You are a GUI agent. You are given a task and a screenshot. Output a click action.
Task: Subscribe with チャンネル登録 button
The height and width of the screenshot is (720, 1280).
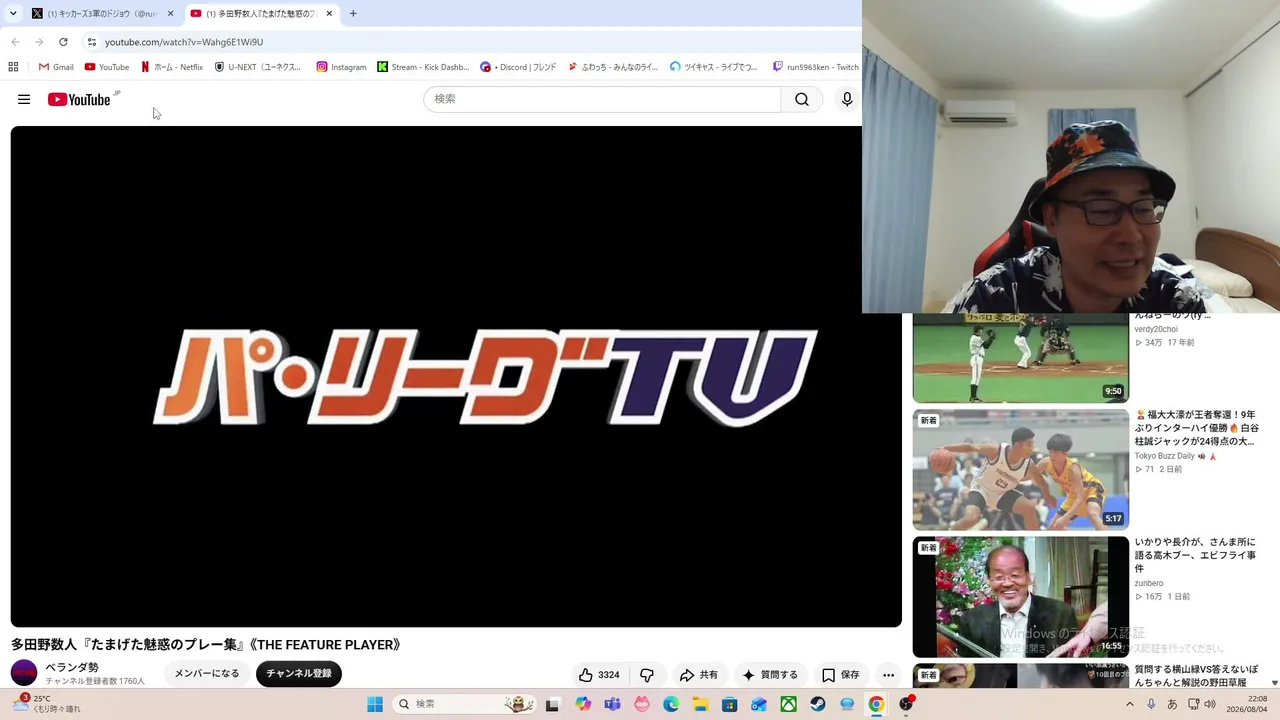coord(299,674)
